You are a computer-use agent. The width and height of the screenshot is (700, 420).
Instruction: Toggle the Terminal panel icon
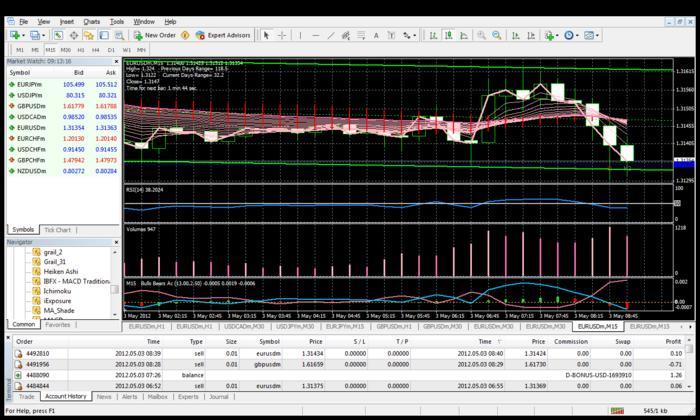[104, 35]
